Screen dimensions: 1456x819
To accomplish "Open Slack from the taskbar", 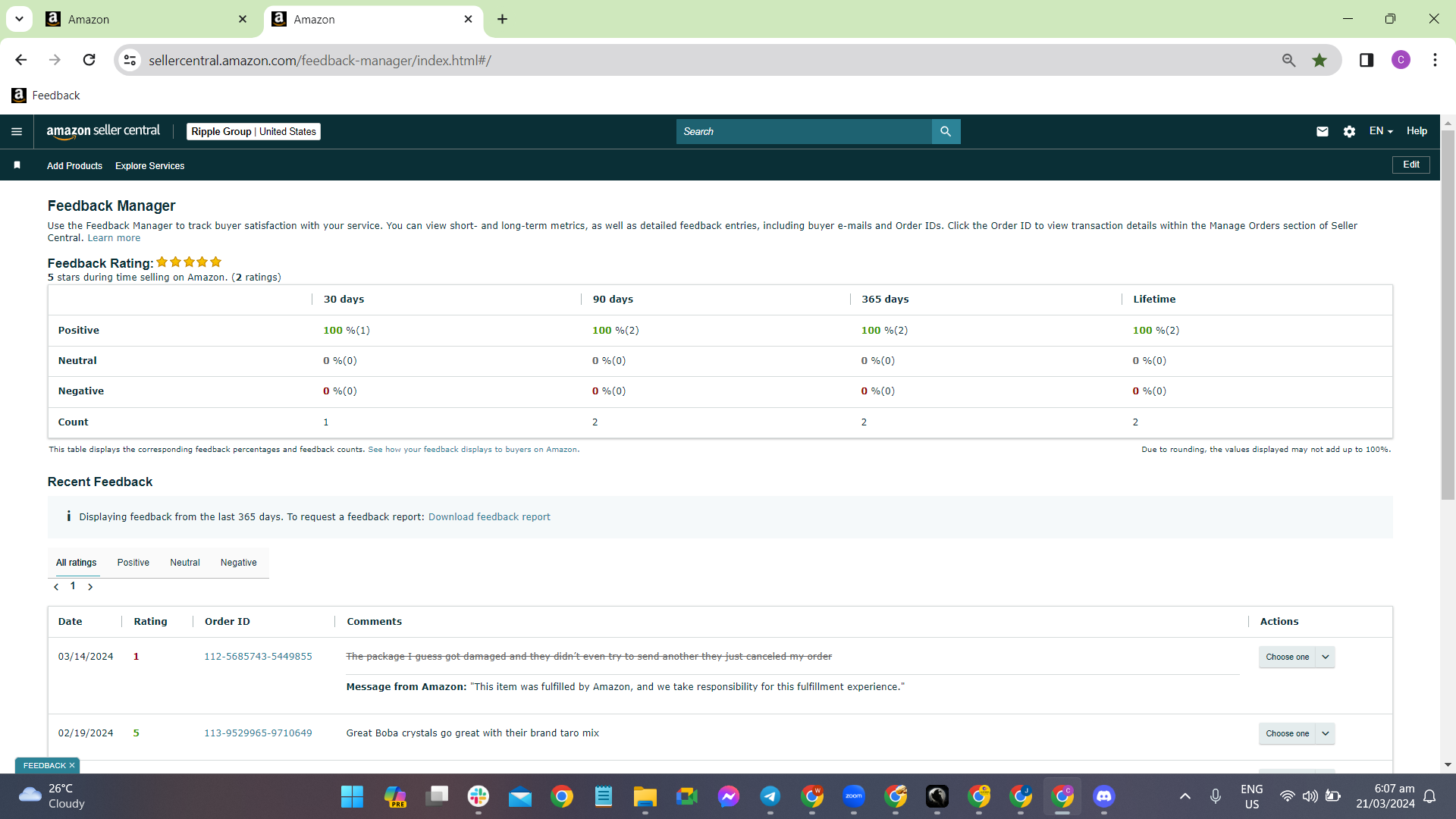I will click(479, 796).
